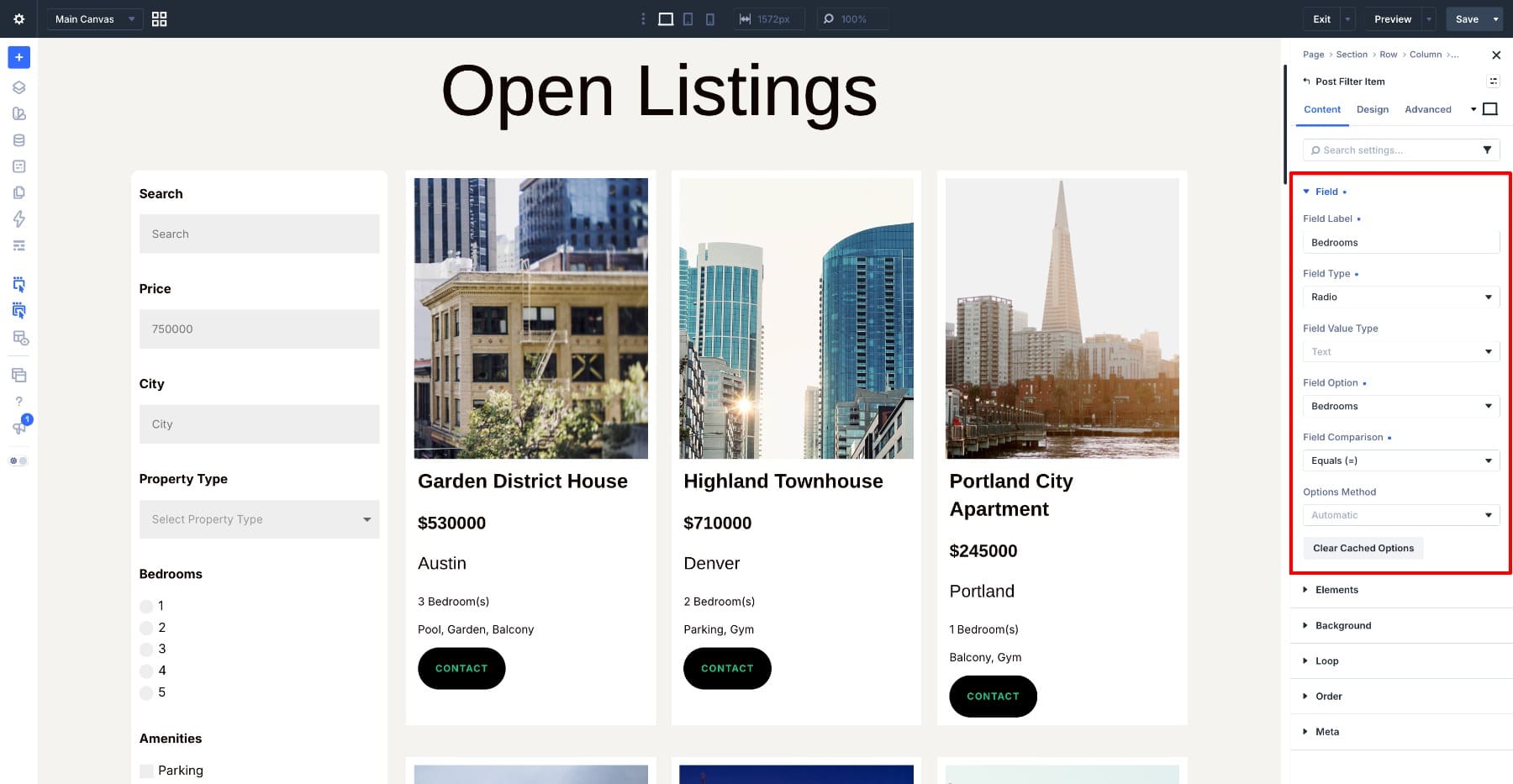Click the blue add element plus button

tap(18, 57)
